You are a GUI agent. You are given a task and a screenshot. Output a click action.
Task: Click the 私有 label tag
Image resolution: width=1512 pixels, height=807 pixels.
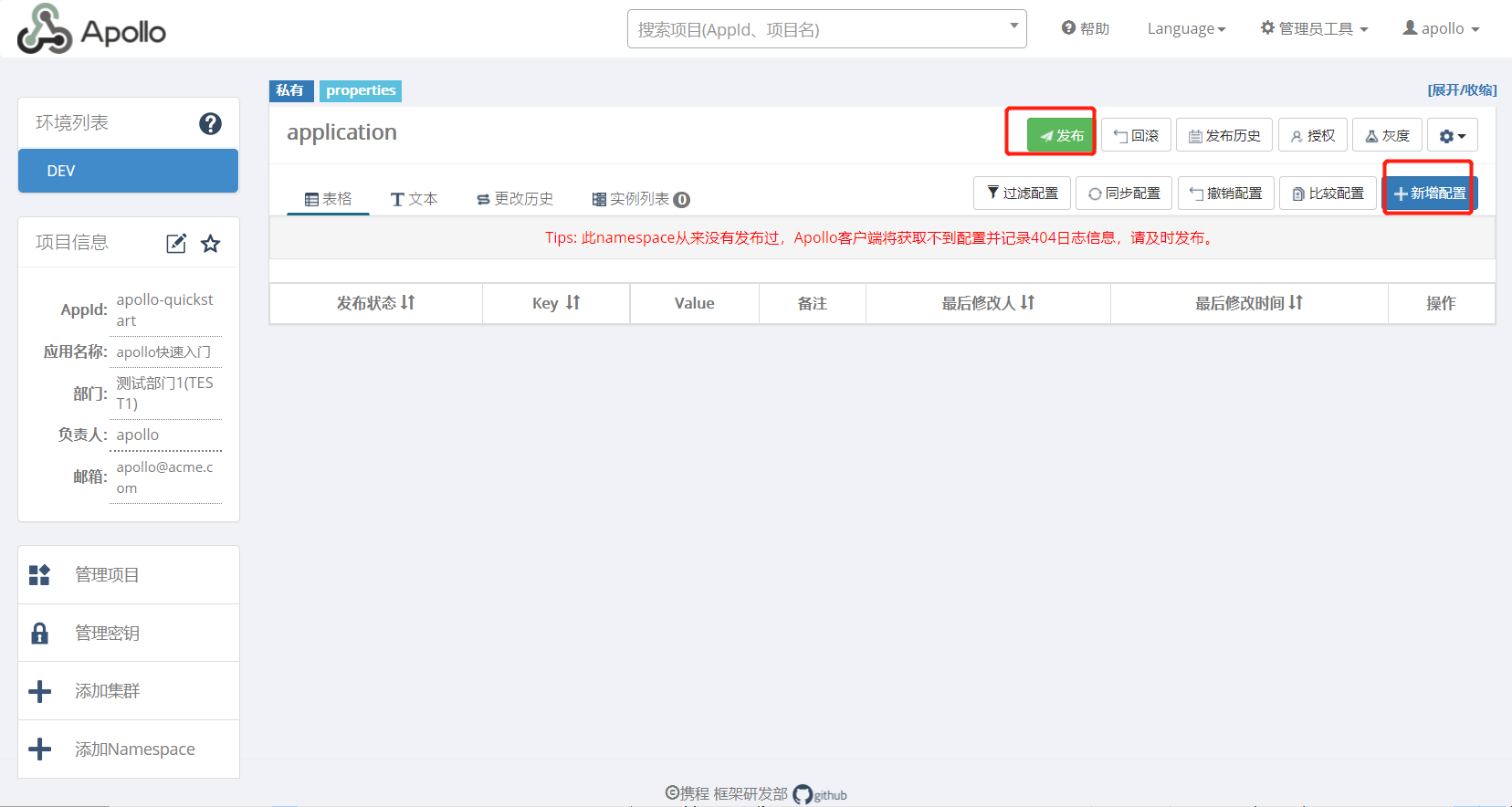(291, 90)
